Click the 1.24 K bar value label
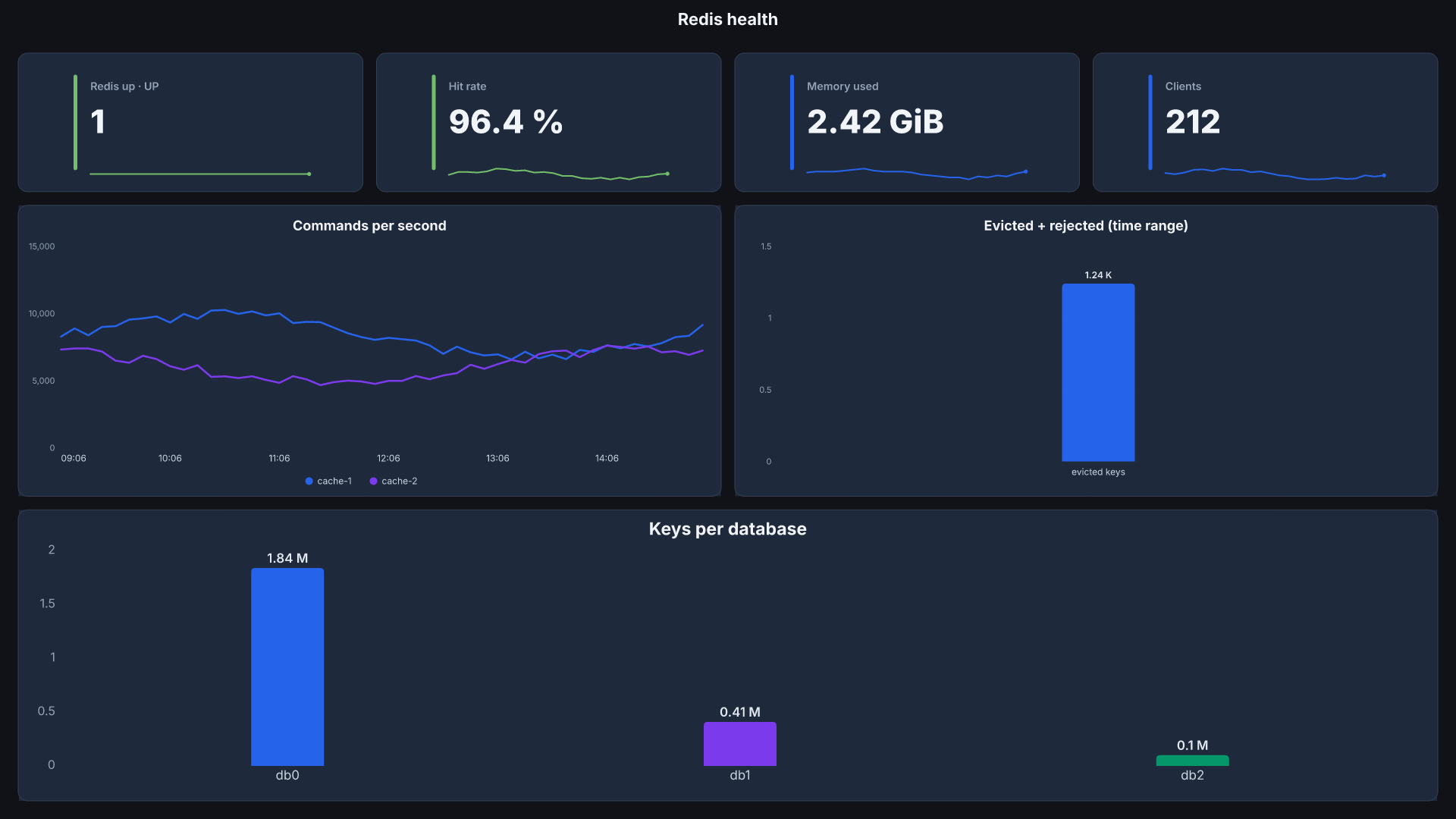Image resolution: width=1456 pixels, height=819 pixels. 1098,275
